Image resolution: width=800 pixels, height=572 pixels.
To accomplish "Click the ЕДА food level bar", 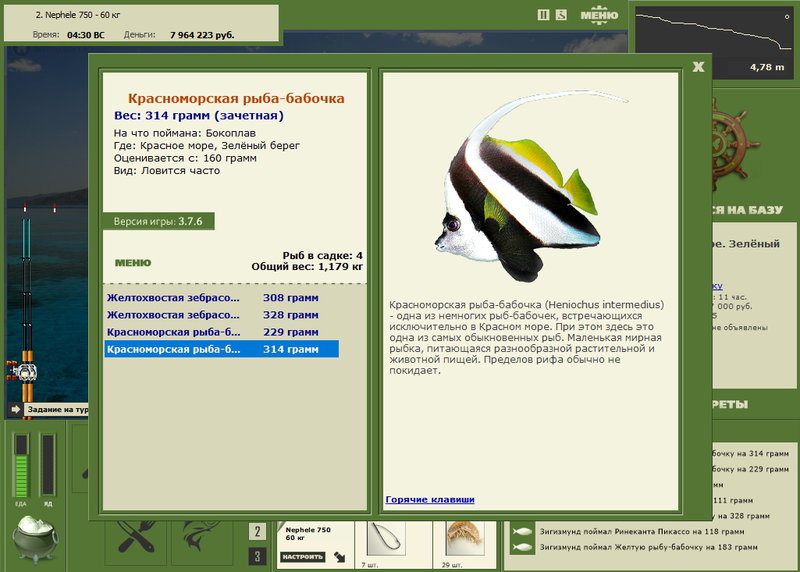I will (x=21, y=465).
